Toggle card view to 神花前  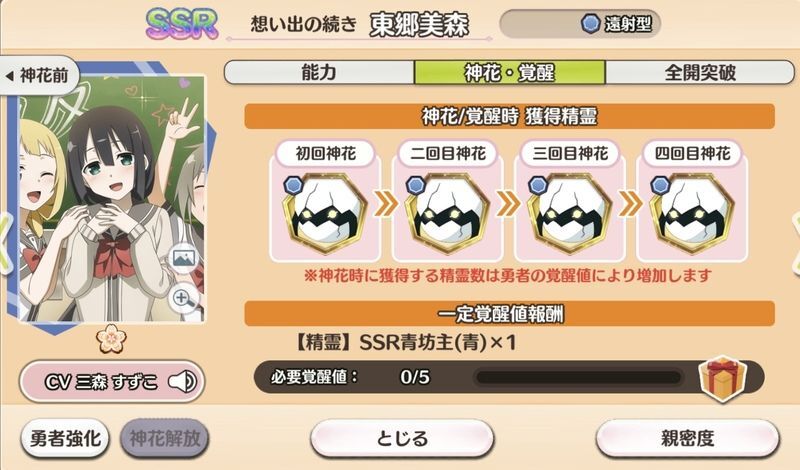[x=38, y=76]
